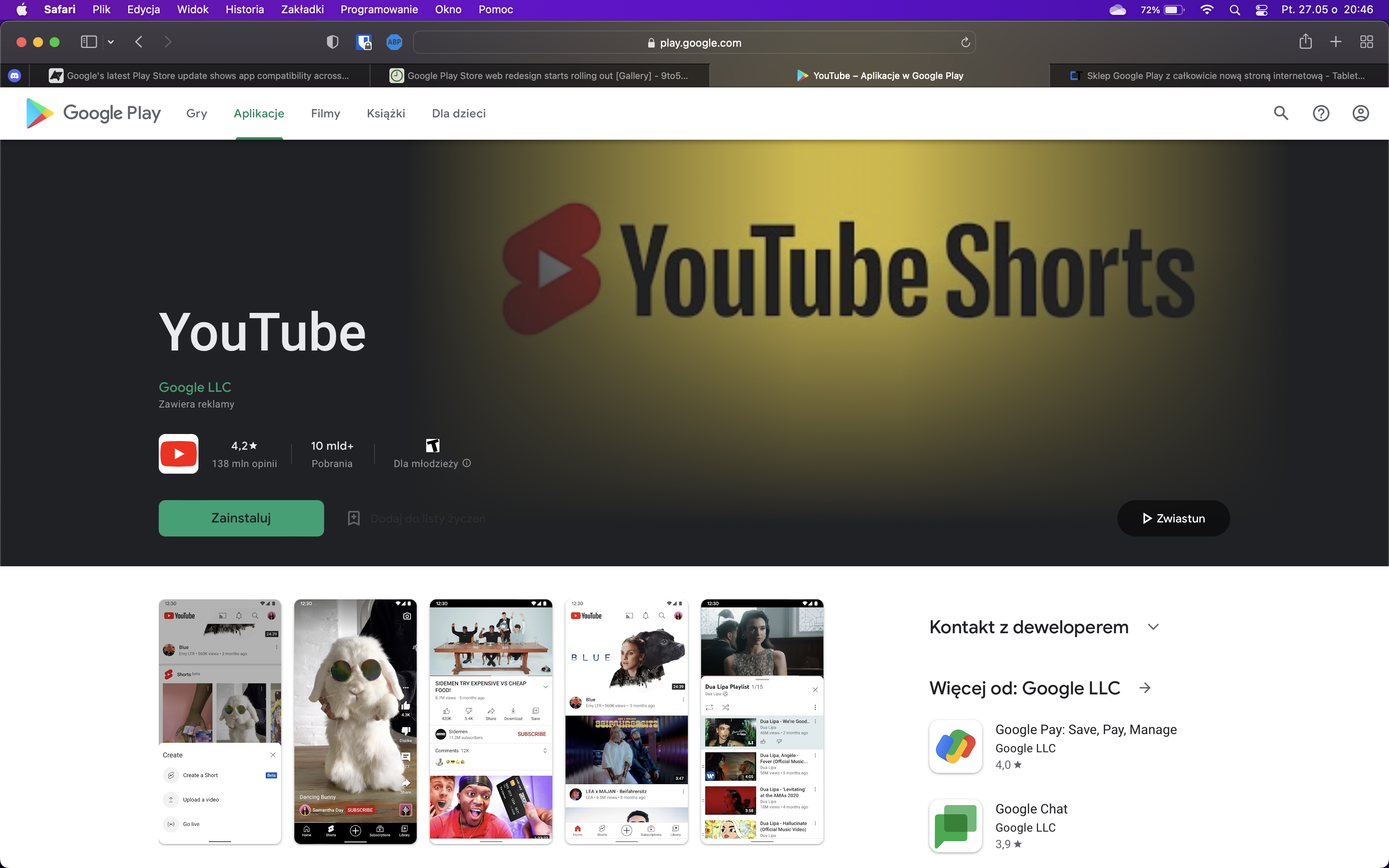Open Więcej od Google LLC arrow
Viewport: 1389px width, 868px height.
click(1145, 688)
